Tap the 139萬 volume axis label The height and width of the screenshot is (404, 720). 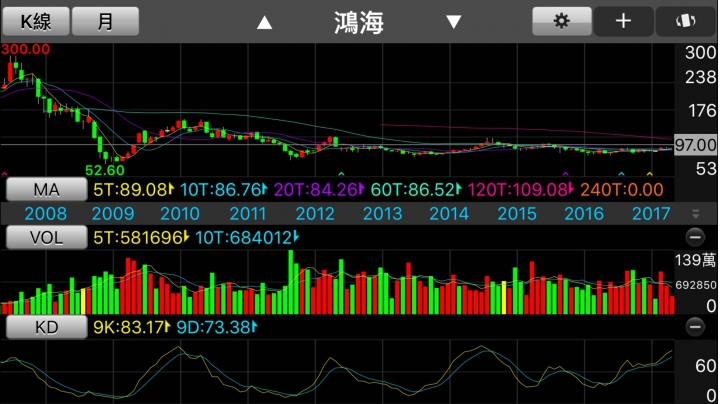(x=695, y=260)
